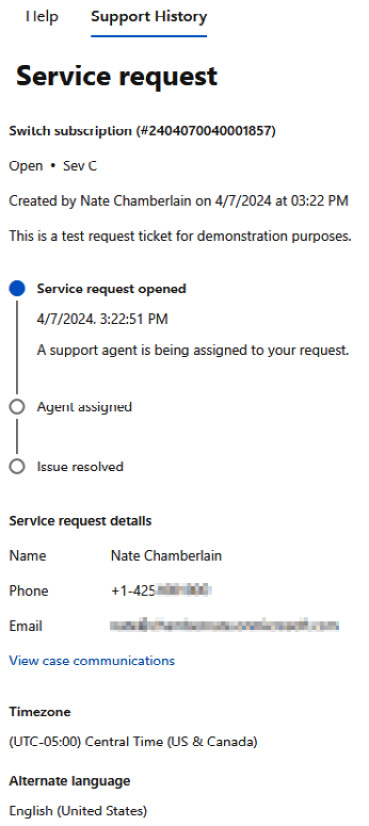This screenshot has height=826, width=369.
Task: Select the Central Time timezone value
Action: pyautogui.click(x=133, y=743)
